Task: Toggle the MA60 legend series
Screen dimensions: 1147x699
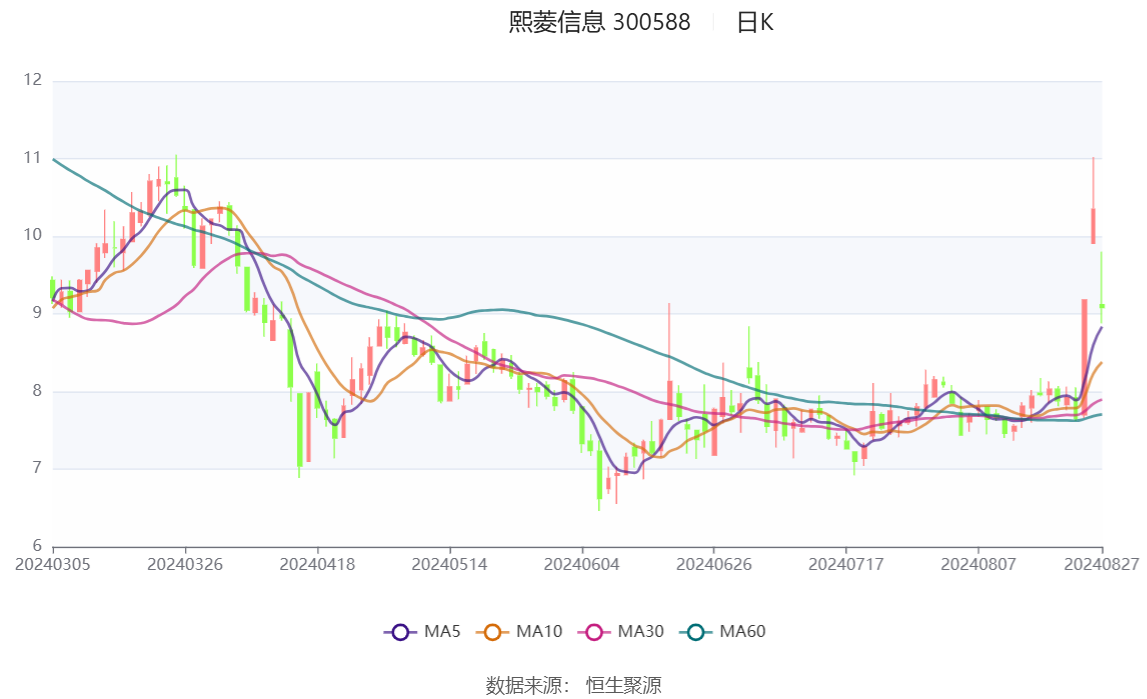Action: tap(723, 632)
